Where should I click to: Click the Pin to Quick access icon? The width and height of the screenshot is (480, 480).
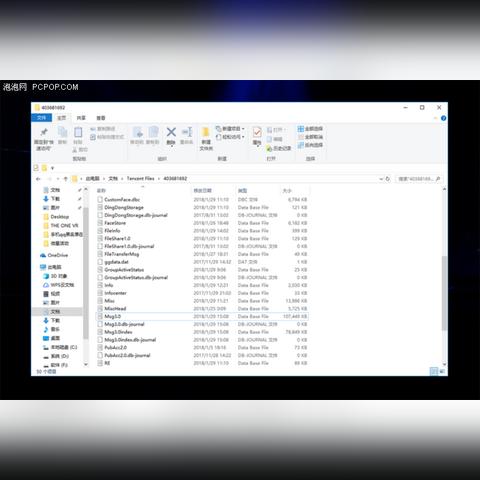tap(44, 132)
